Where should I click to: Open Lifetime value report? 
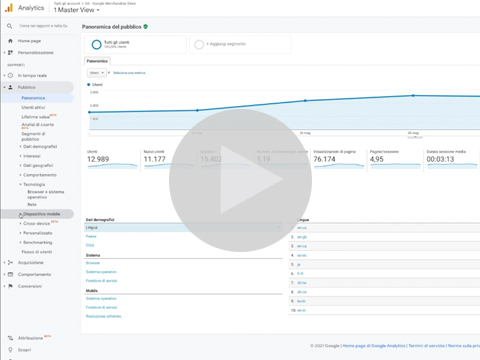click(x=36, y=117)
